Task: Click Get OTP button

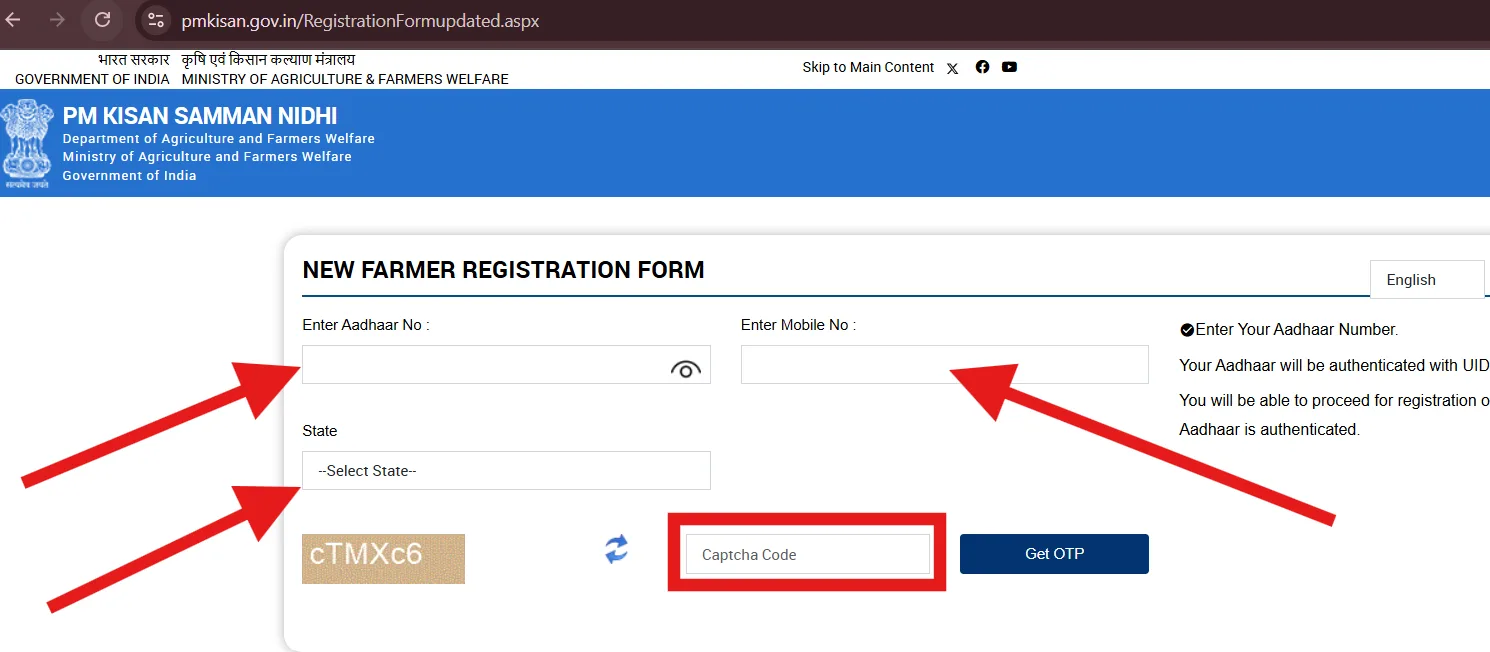Action: [1054, 554]
